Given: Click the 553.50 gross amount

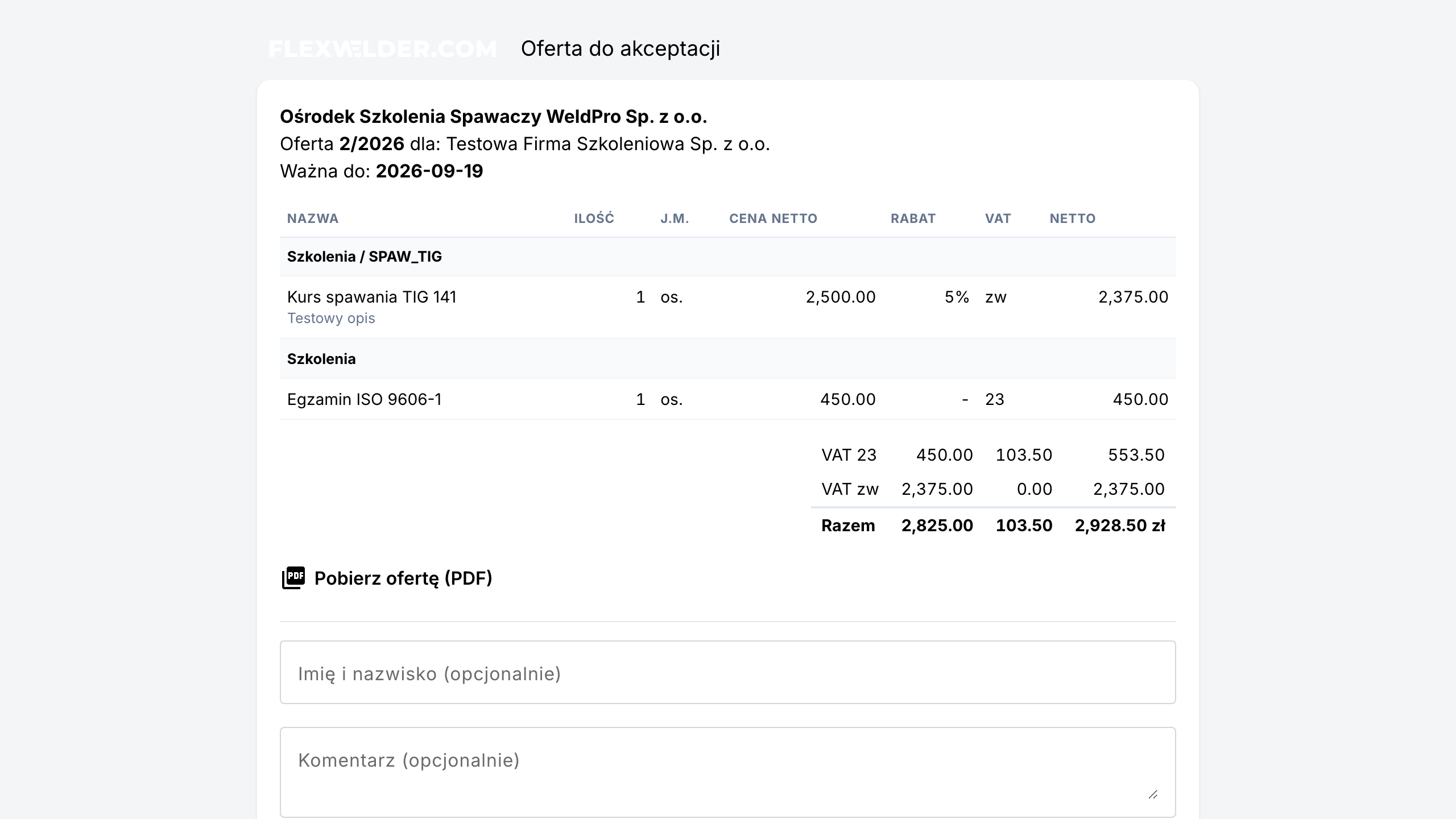Looking at the screenshot, I should [1136, 455].
